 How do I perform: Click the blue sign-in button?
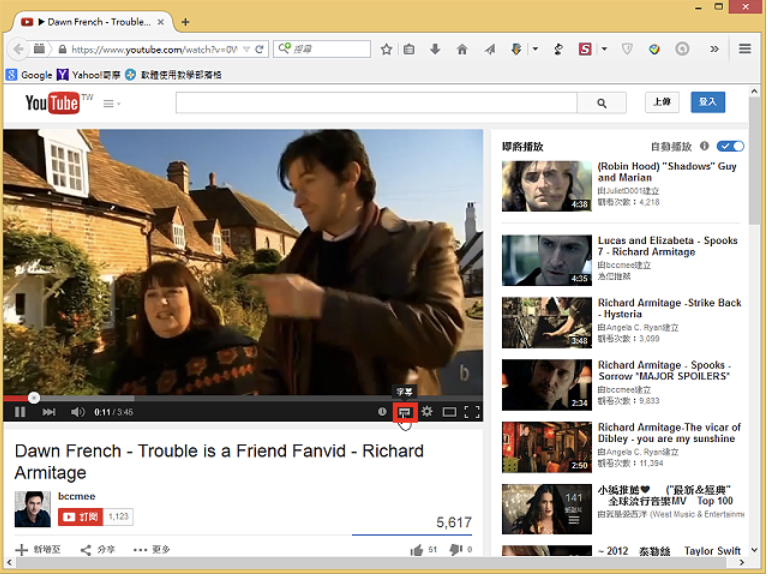click(708, 102)
